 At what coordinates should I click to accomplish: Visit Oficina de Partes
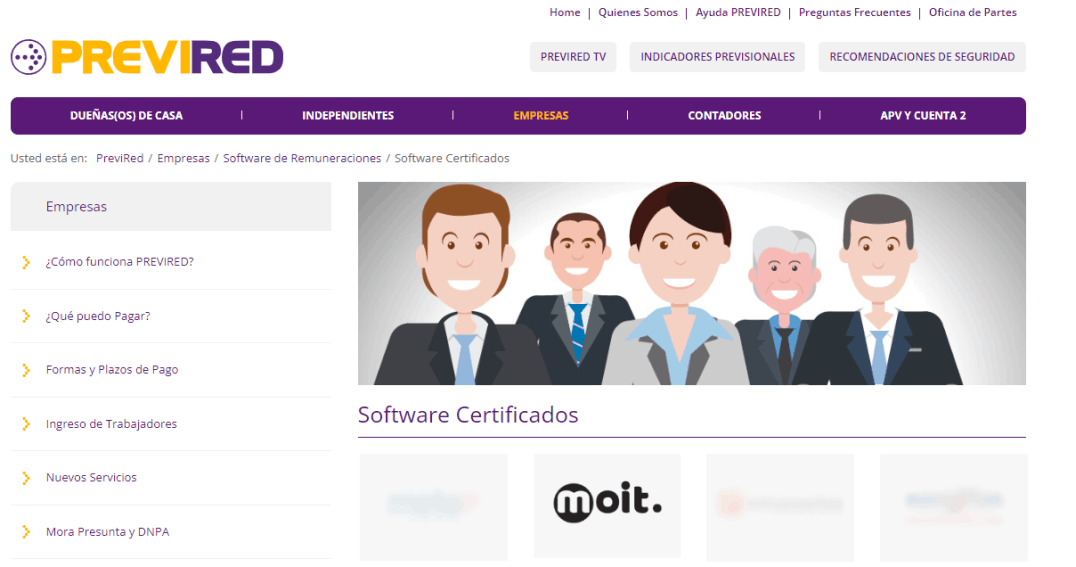click(x=972, y=12)
